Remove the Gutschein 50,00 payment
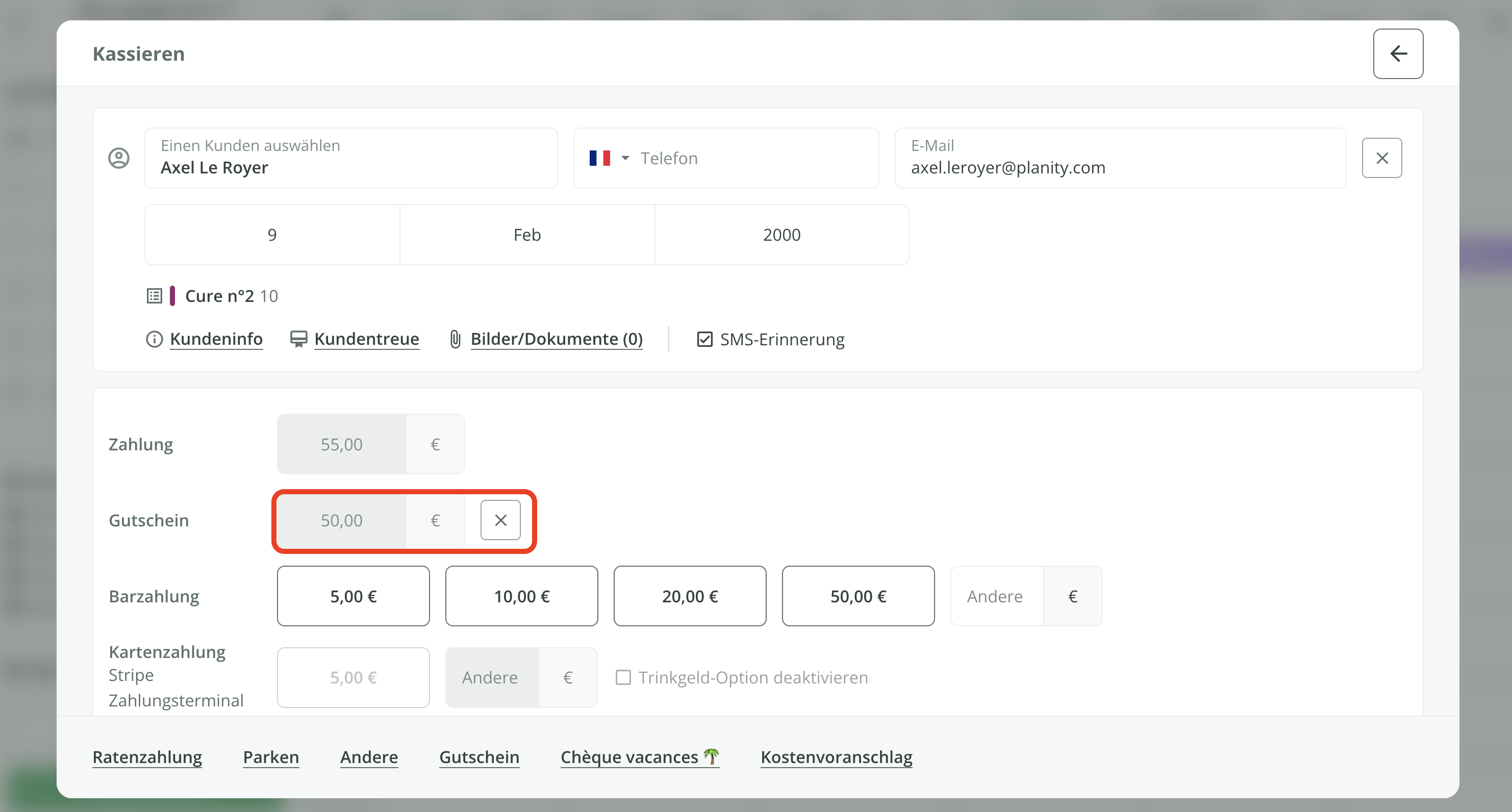Screen dimensions: 1512x812 500,520
